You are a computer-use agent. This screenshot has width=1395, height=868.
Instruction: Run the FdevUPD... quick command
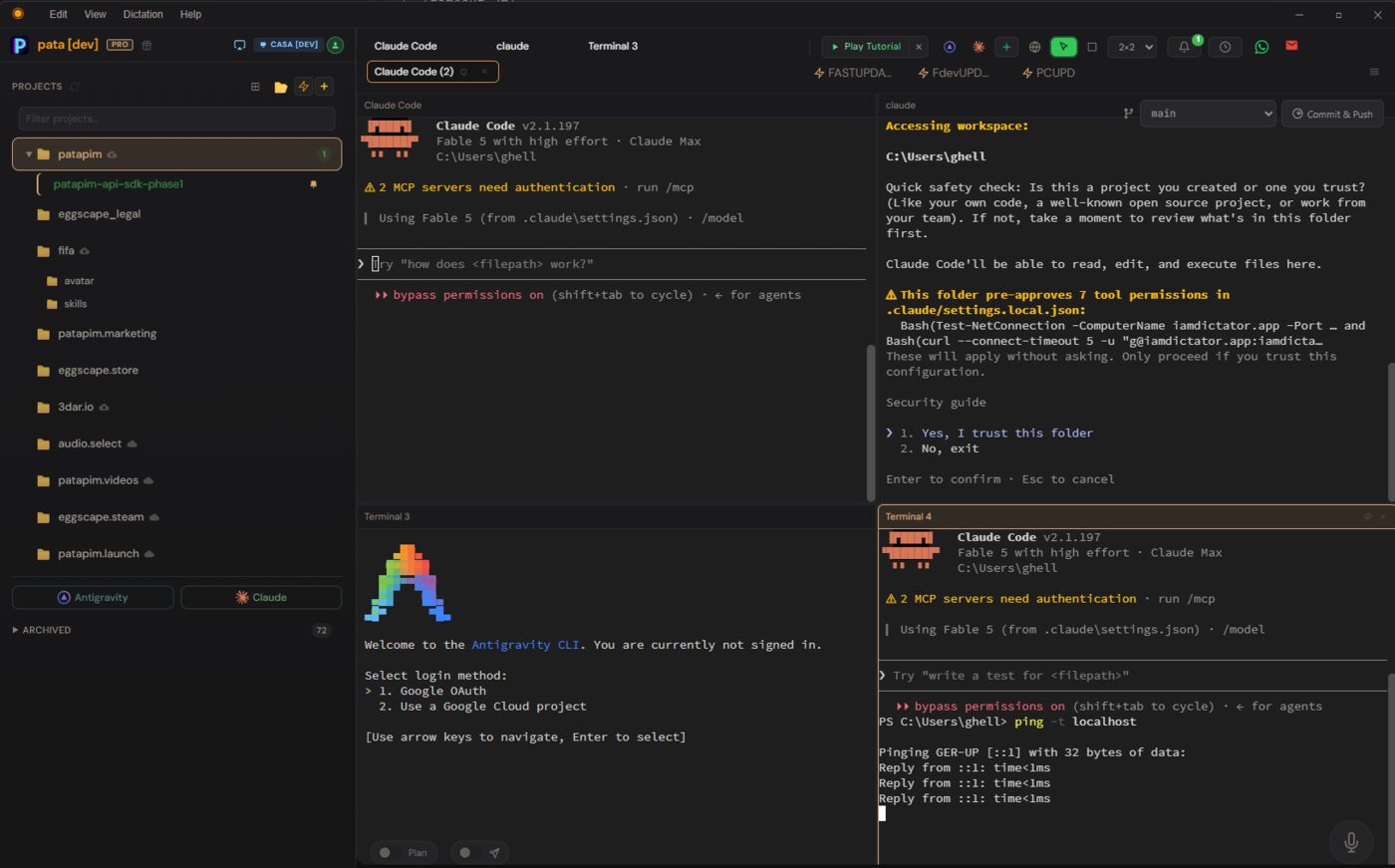tap(954, 73)
